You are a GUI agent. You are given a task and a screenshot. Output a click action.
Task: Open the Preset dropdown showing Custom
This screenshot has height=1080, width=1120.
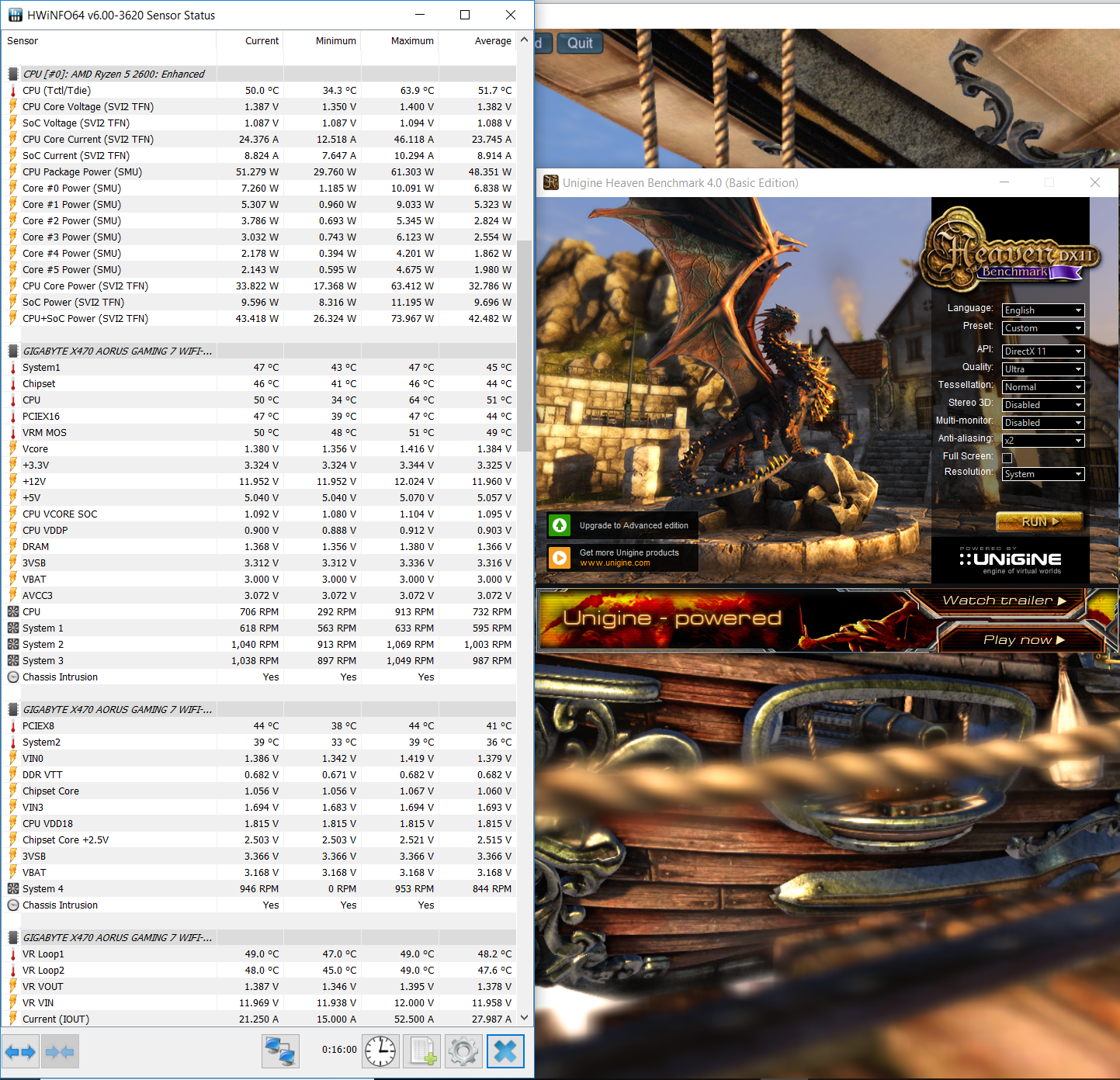click(1043, 328)
